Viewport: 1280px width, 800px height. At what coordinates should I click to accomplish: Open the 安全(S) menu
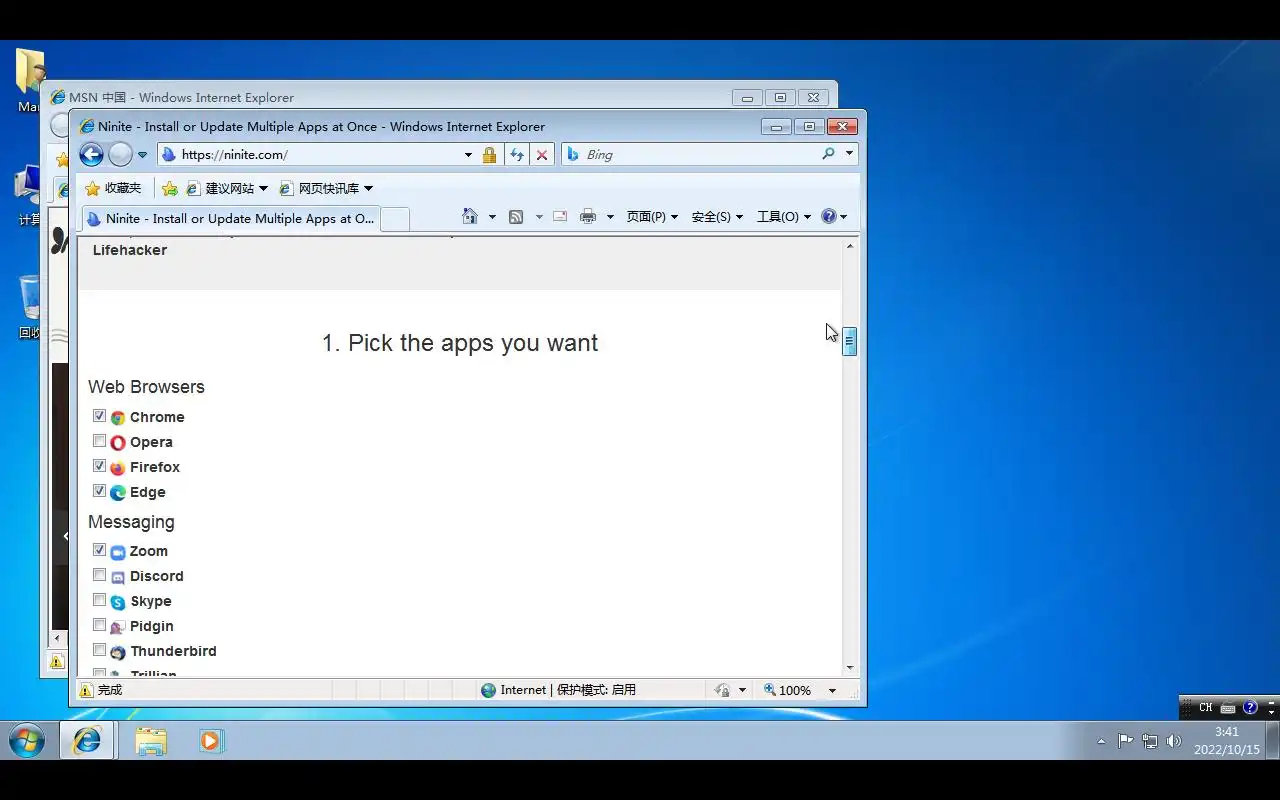pyautogui.click(x=717, y=217)
